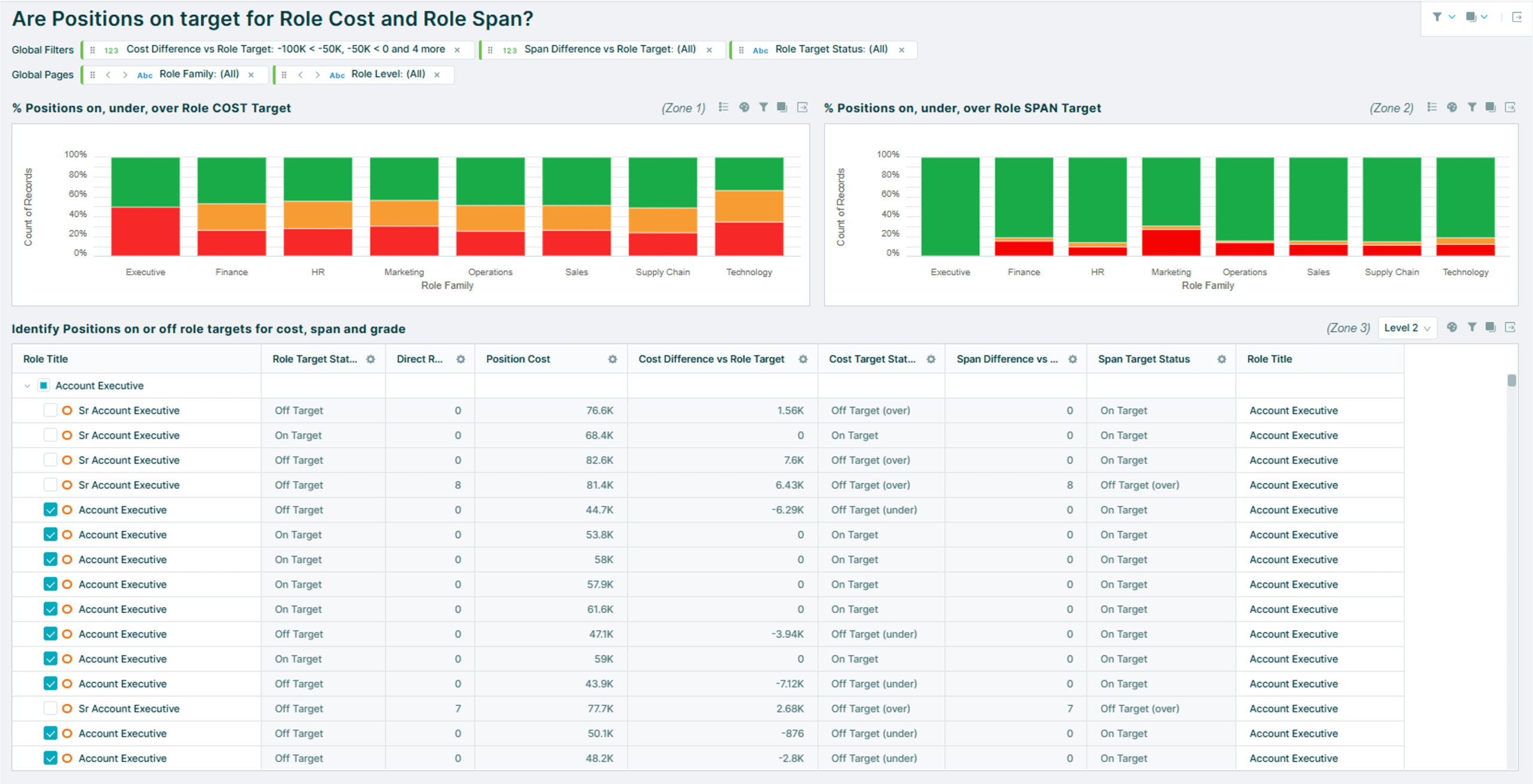Go to next Role Level page
The image size is (1533, 784).
(x=317, y=75)
